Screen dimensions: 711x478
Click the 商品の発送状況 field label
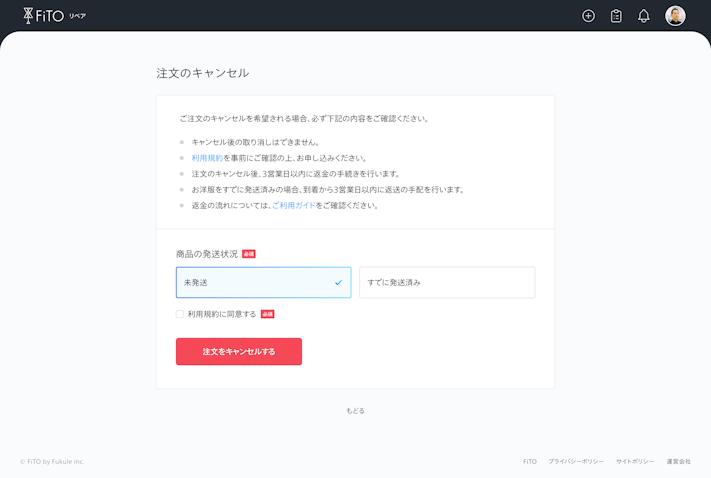click(x=207, y=254)
